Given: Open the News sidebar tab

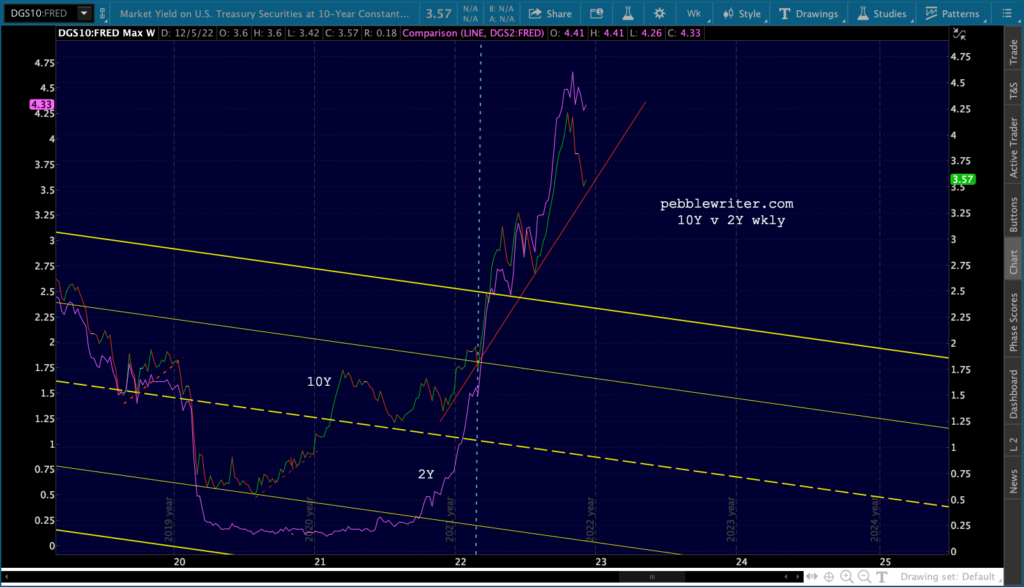Looking at the screenshot, I should pos(1014,481).
